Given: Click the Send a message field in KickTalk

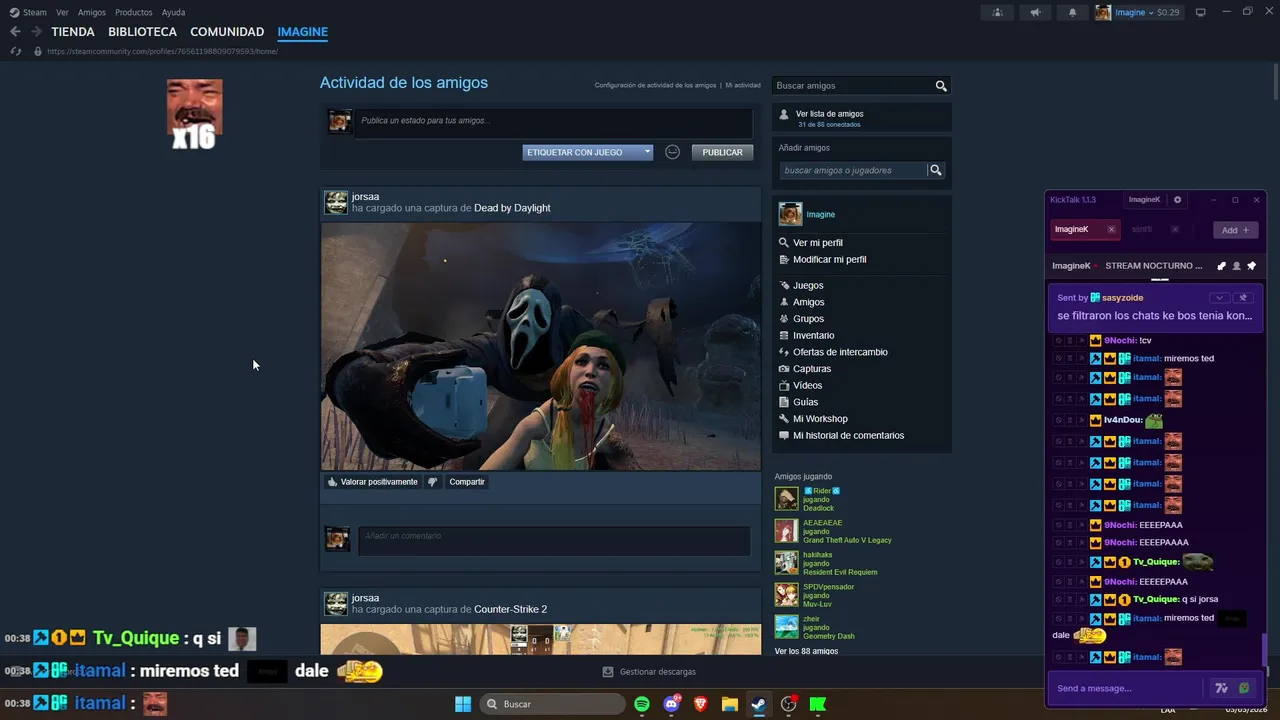Looking at the screenshot, I should coord(1126,688).
